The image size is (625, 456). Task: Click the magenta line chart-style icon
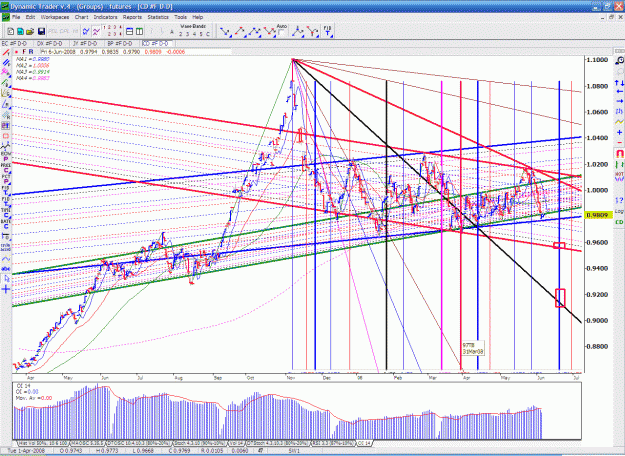[96, 31]
